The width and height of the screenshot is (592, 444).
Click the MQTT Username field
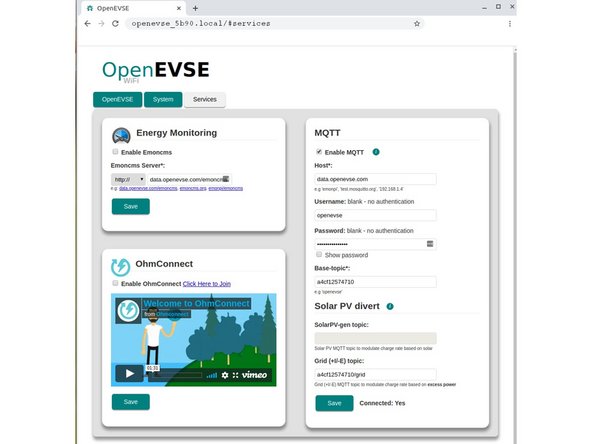coord(375,215)
